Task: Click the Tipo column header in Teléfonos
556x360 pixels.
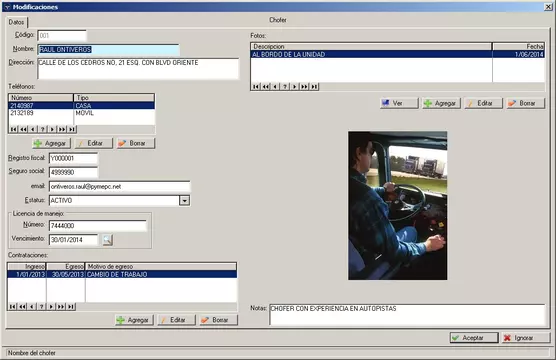Action: [x=114, y=98]
